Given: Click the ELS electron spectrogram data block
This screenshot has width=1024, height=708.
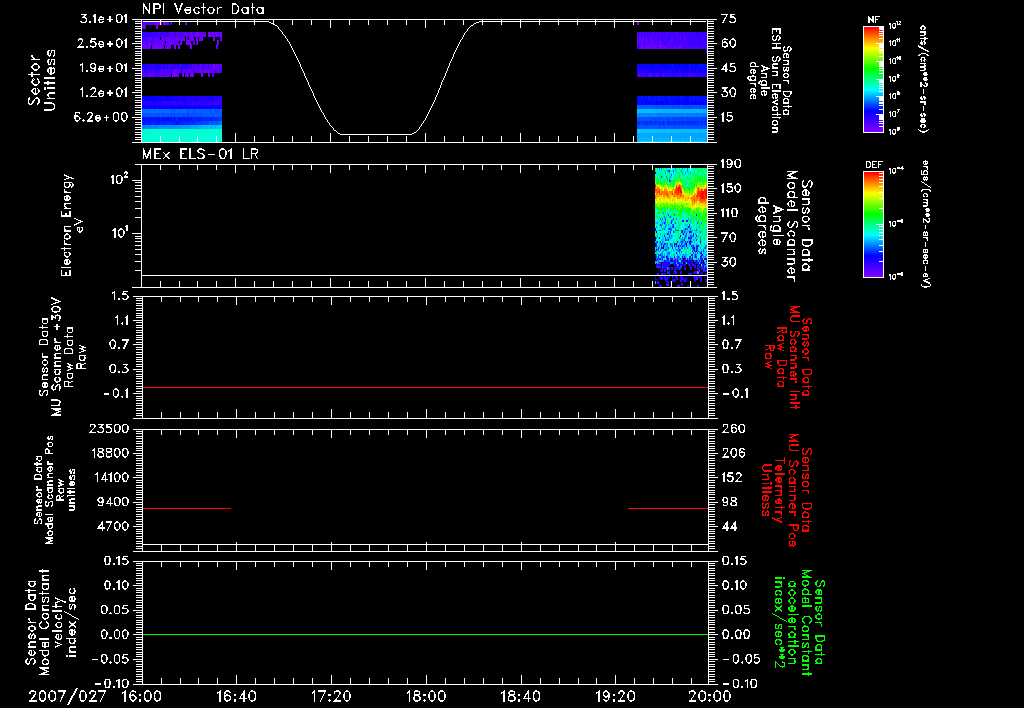Looking at the screenshot, I should coord(681,227).
